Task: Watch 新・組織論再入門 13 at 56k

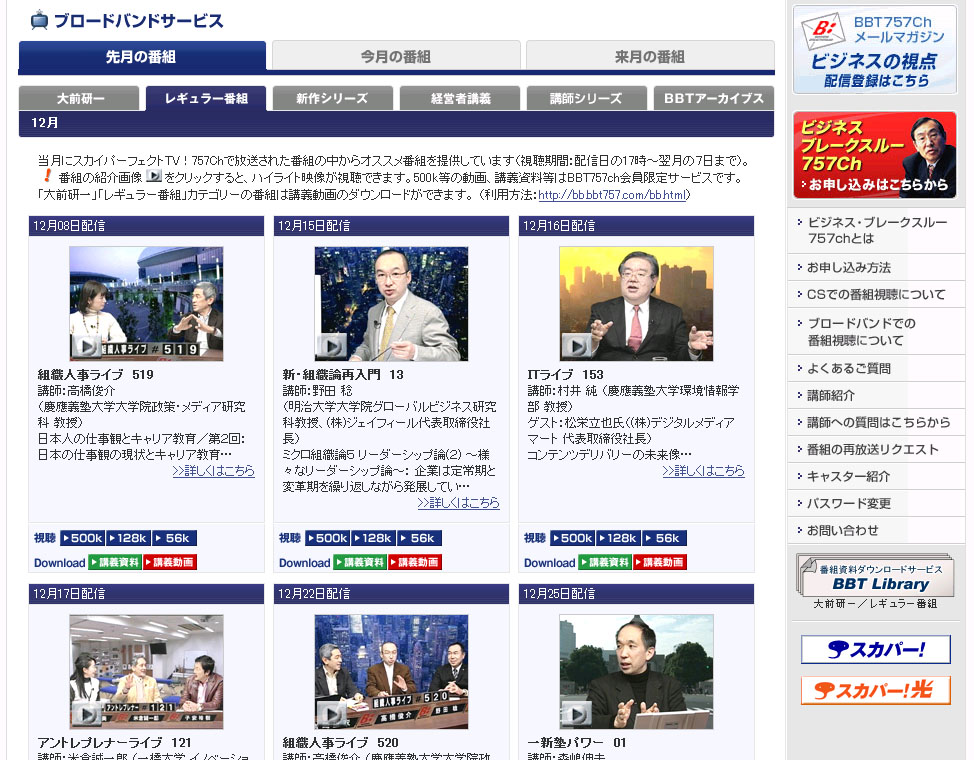Action: click(419, 538)
